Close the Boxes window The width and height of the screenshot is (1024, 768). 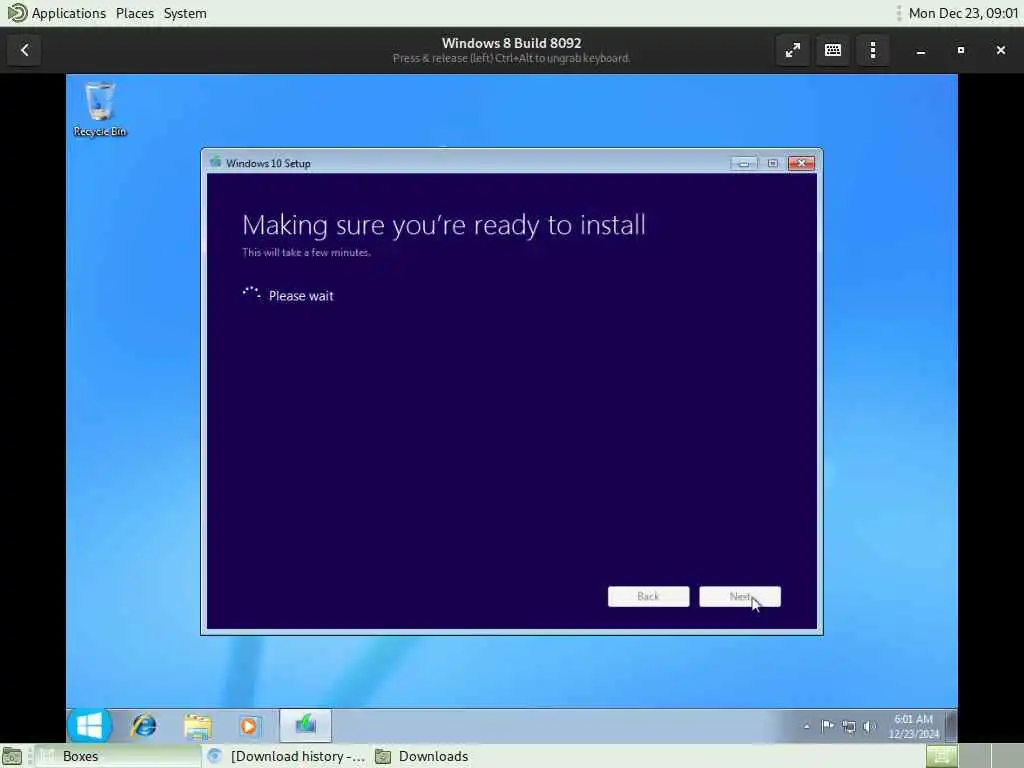coord(1000,50)
